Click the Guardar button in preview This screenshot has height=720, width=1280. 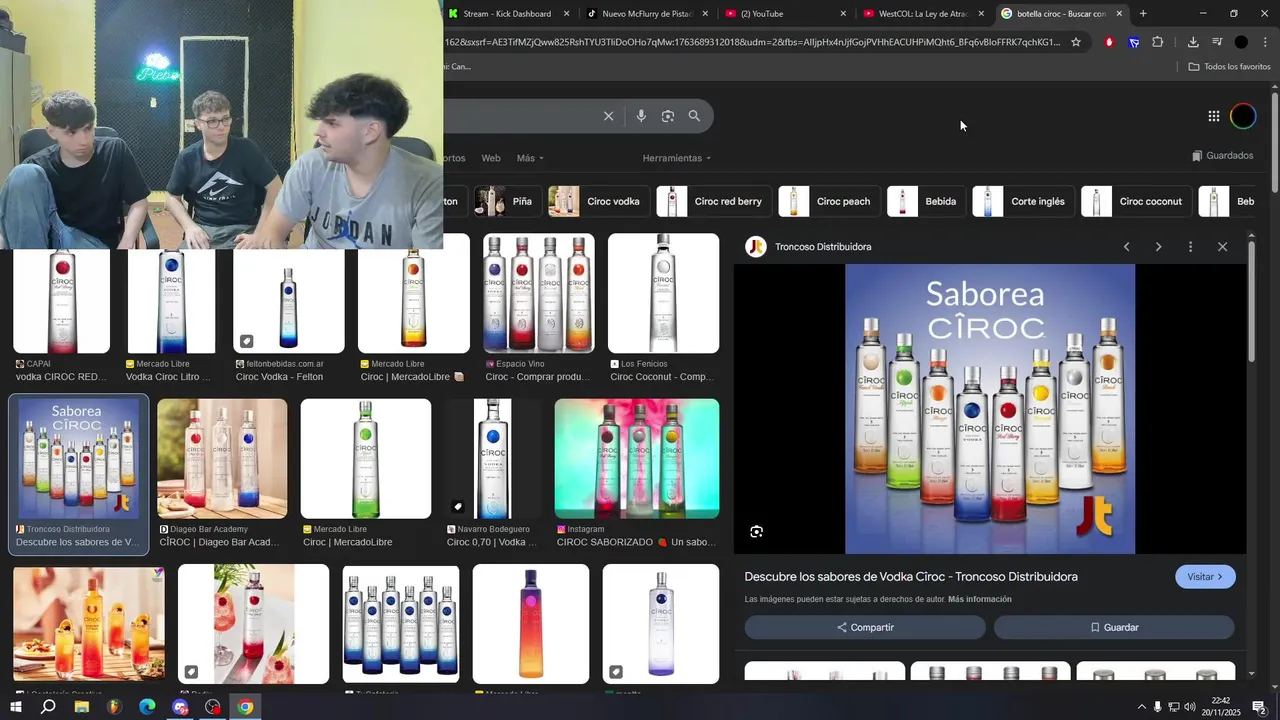[1114, 627]
